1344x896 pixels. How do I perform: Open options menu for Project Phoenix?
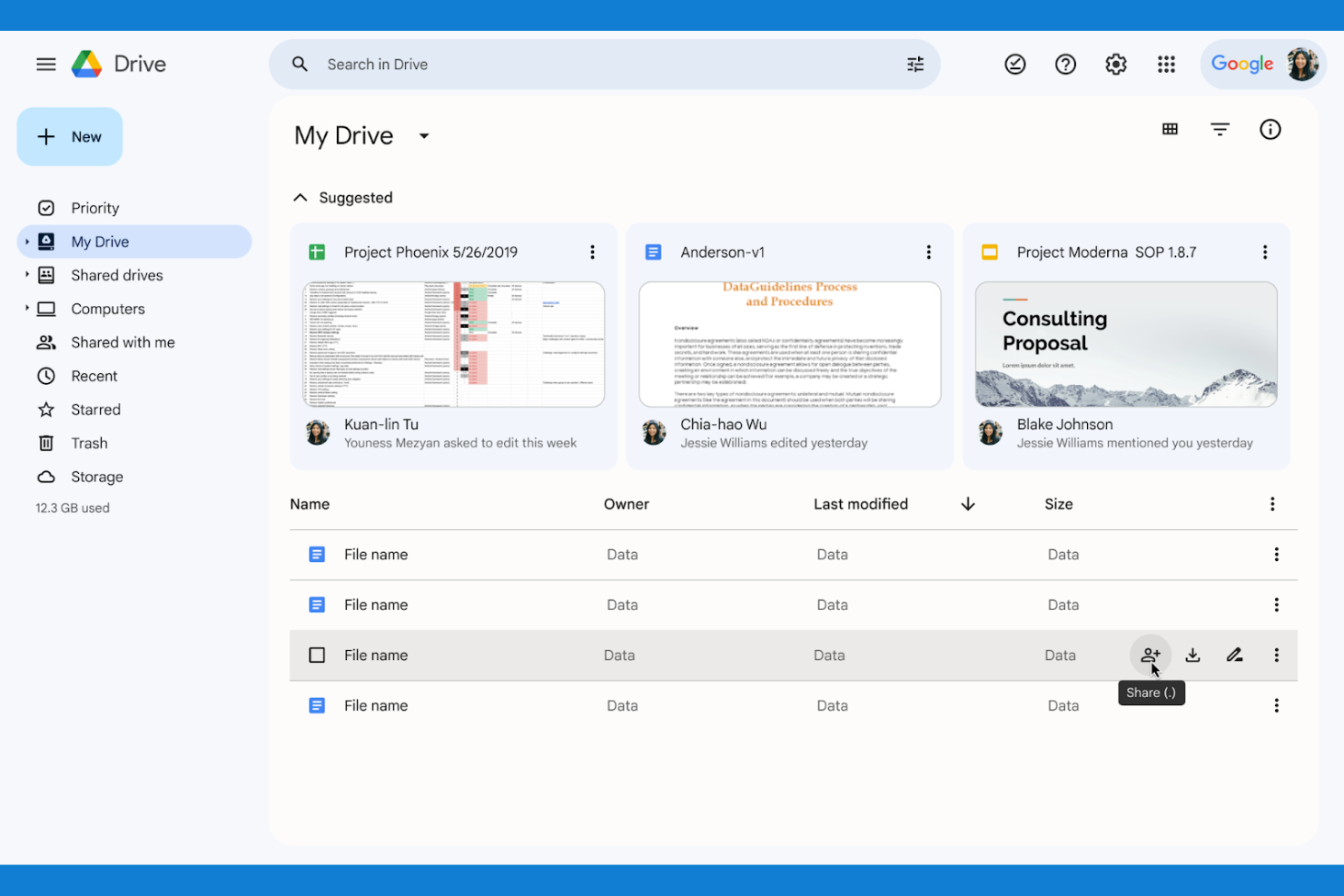point(592,251)
